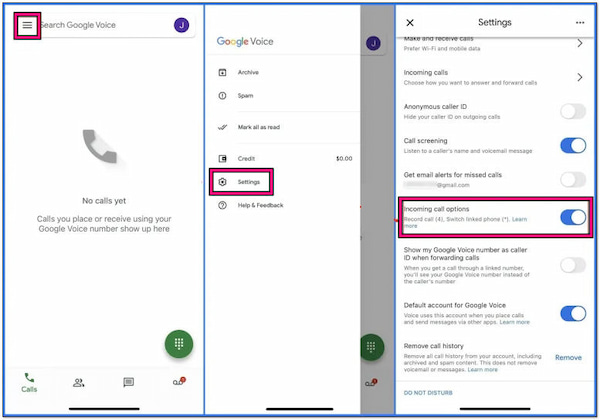
Task: Click the Settings gear icon in the menu
Action: [x=222, y=182]
